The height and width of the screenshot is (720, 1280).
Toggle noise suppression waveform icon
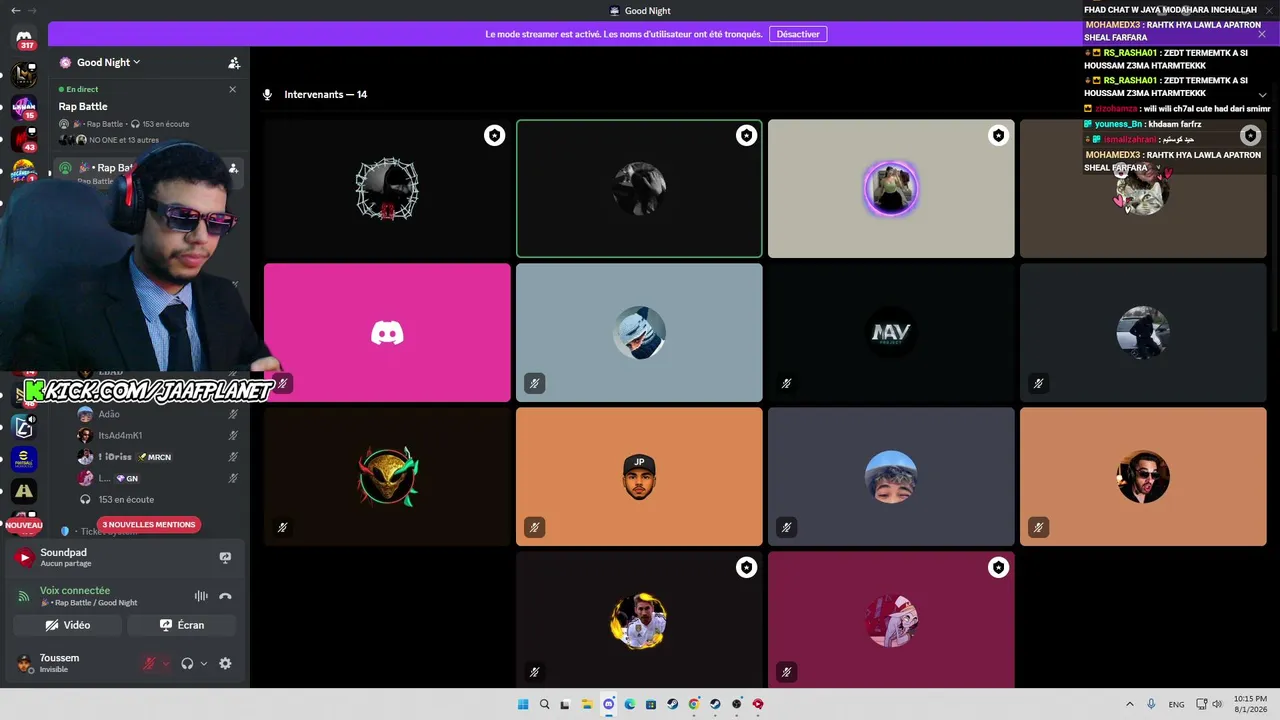coord(201,596)
